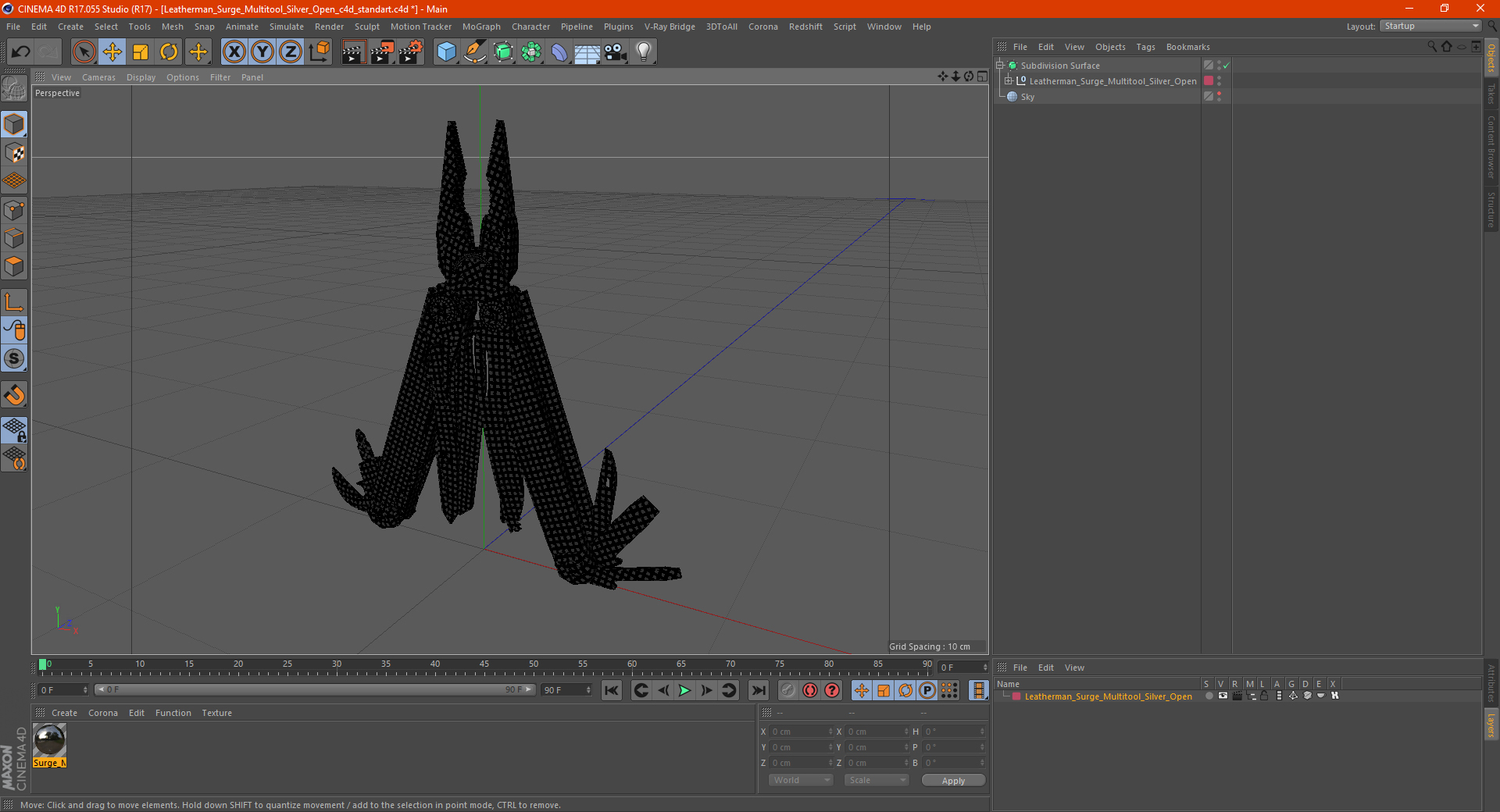Click the timeline range slider bar

point(314,689)
